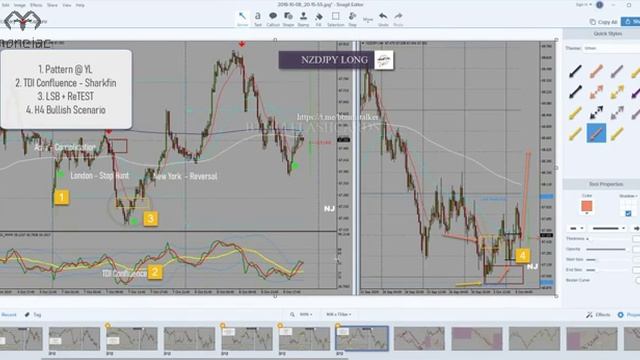Open the Help menu
The width and height of the screenshot is (640, 360).
[x=80, y=5]
